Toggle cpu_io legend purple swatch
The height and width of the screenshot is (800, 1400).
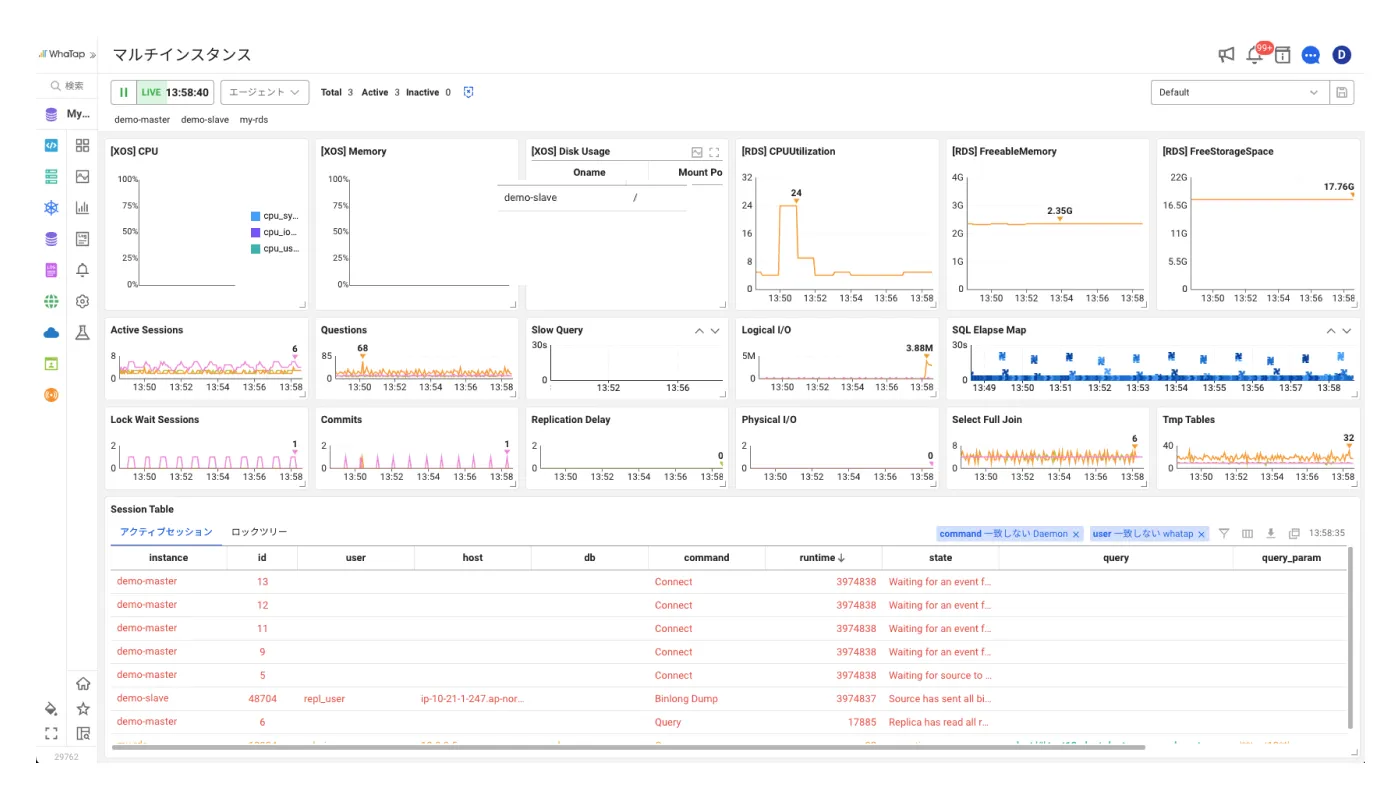(255, 232)
